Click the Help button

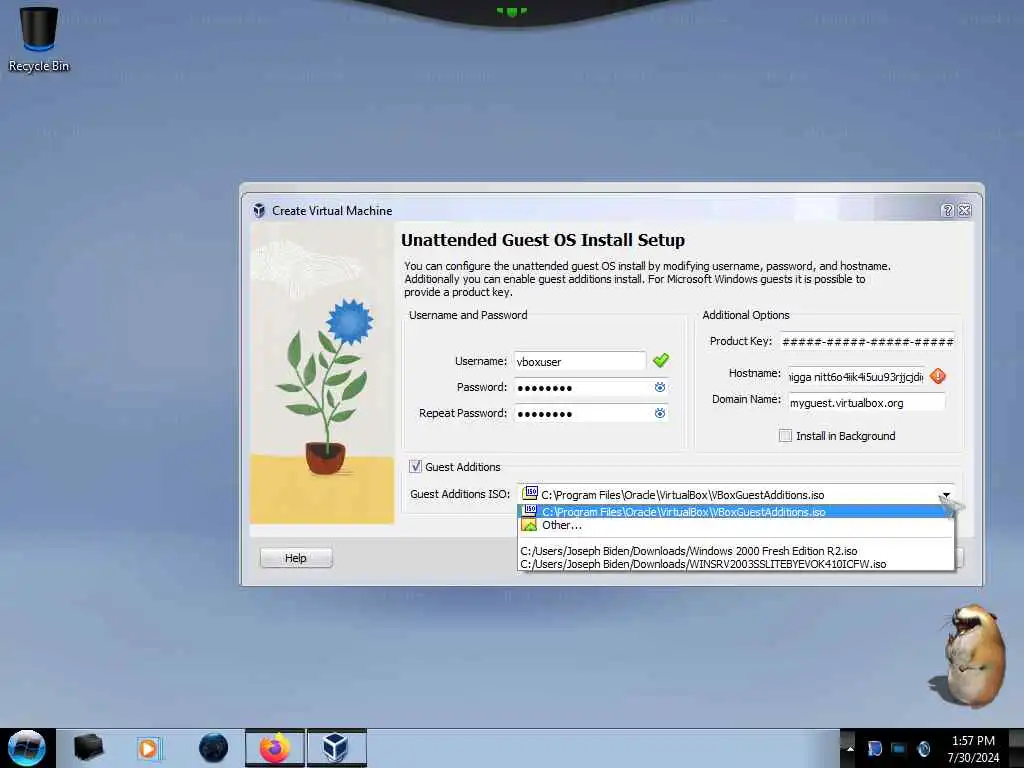(x=296, y=558)
